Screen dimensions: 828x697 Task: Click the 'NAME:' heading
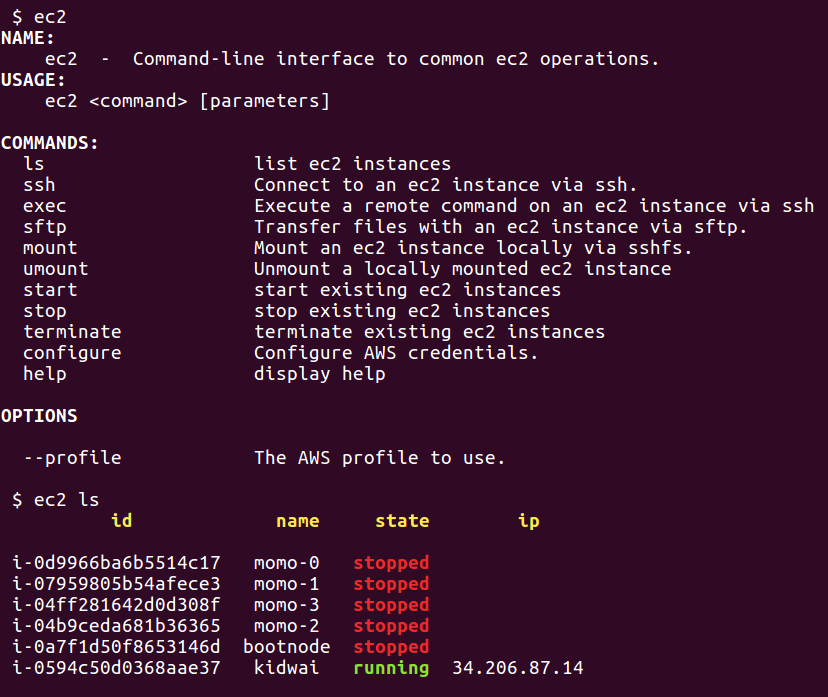pos(27,38)
